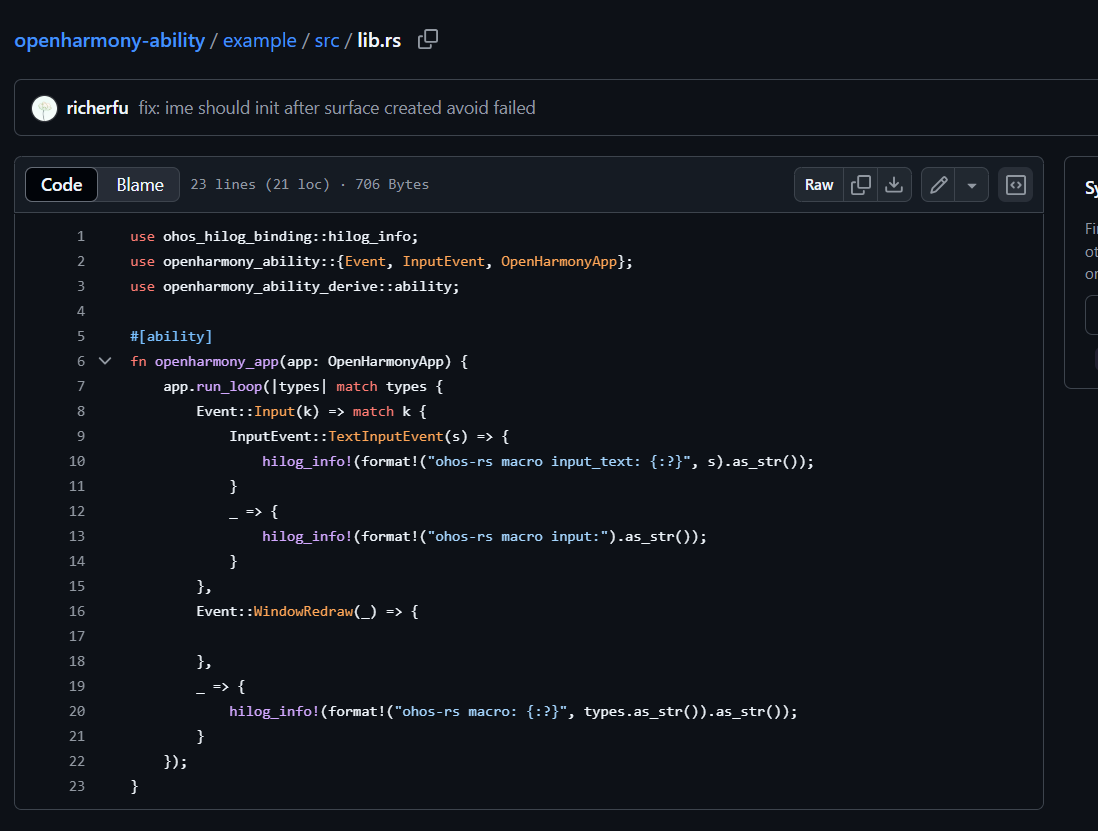This screenshot has height=831, width=1098.
Task: Collapse the openharmony_app function at line 6
Action: coord(105,361)
